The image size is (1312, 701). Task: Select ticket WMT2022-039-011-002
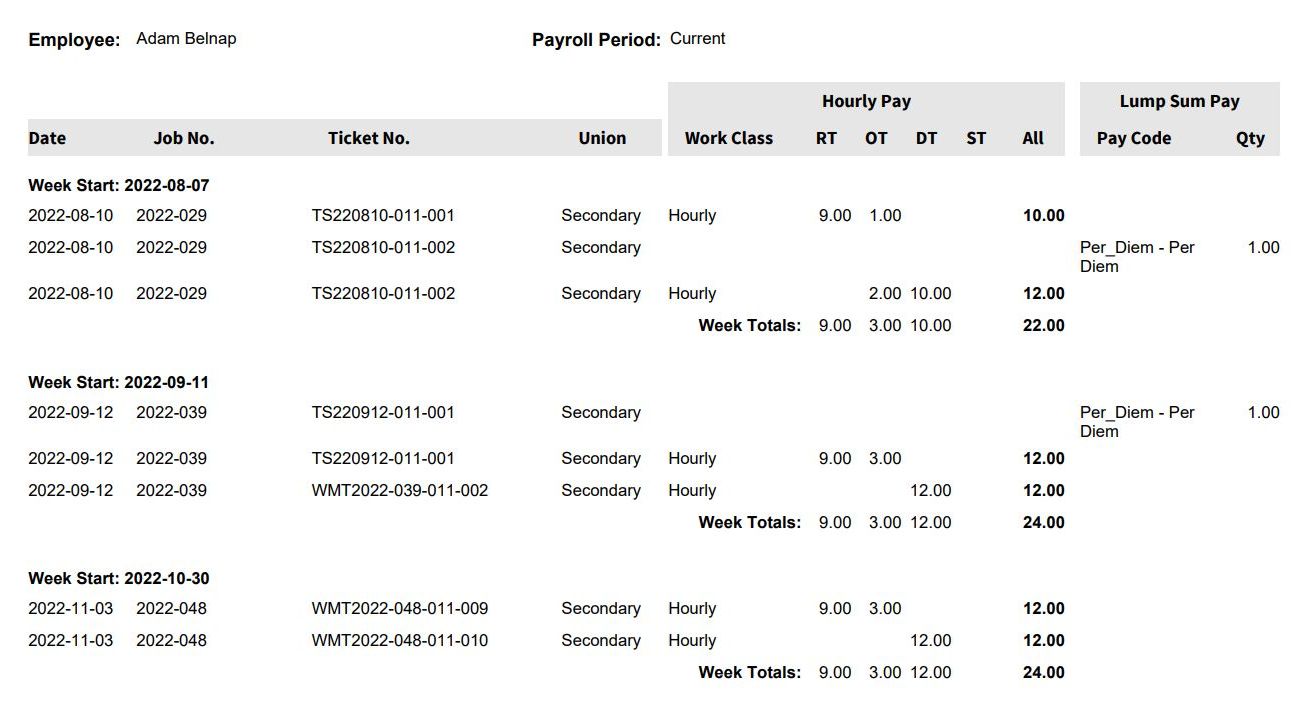pyautogui.click(x=400, y=490)
